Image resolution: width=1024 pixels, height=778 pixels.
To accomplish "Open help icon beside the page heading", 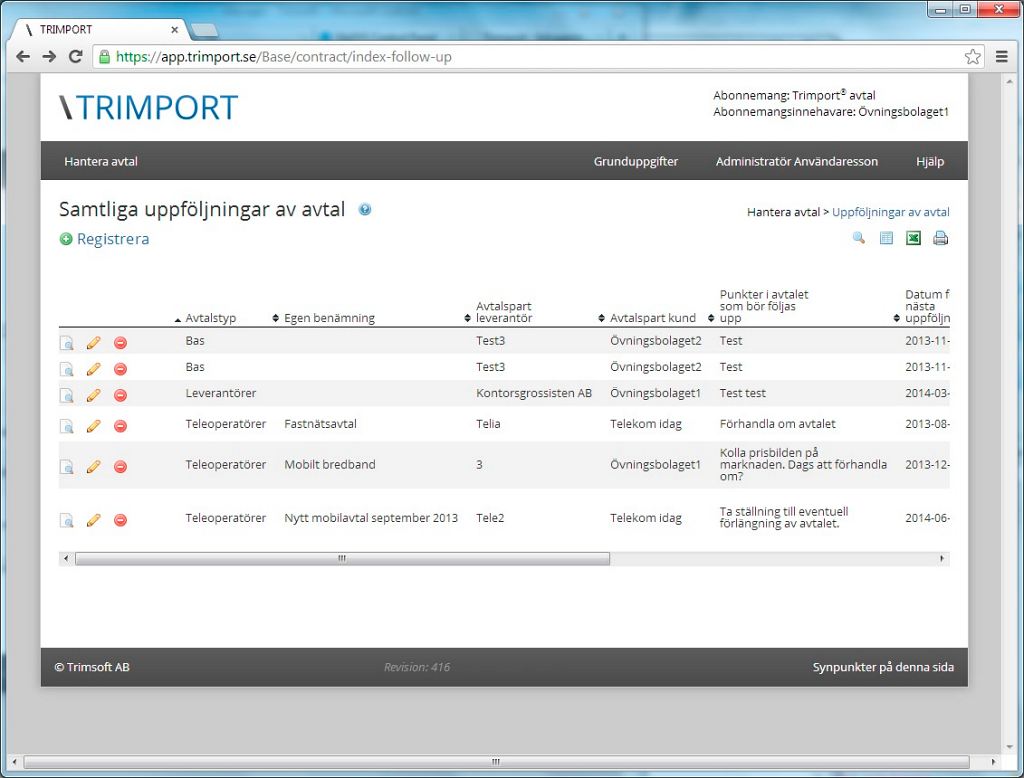I will tap(365, 210).
